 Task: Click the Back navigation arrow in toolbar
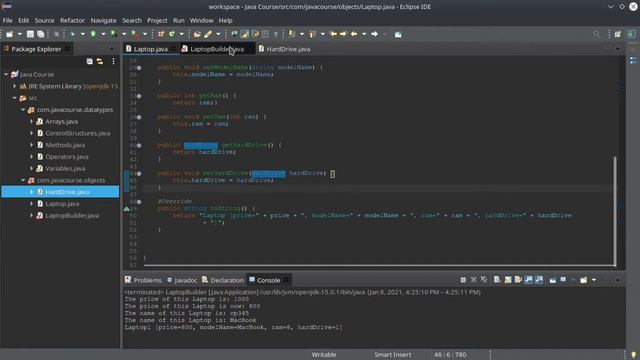click(354, 34)
